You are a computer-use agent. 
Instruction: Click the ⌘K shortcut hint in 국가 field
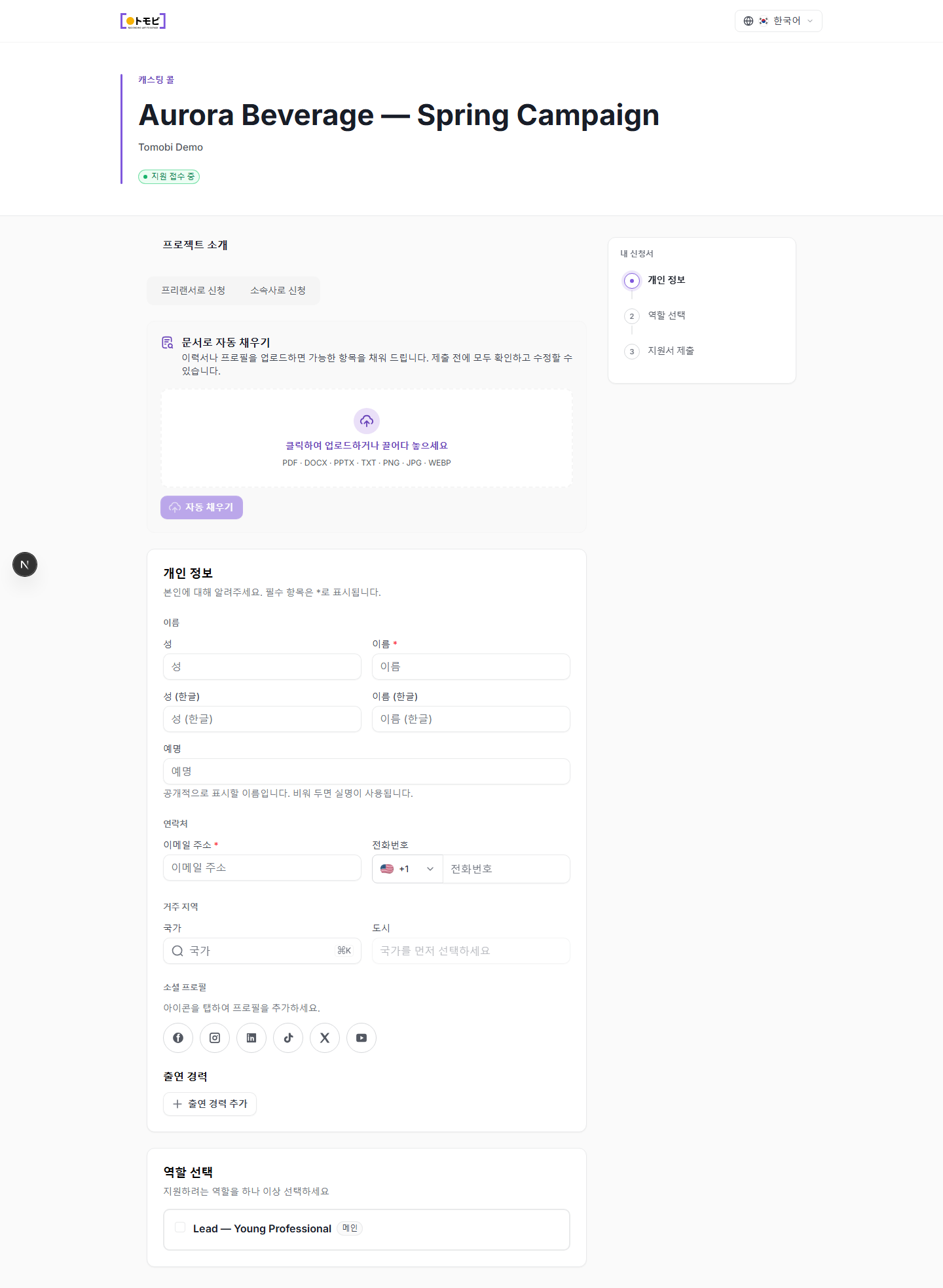coord(344,951)
